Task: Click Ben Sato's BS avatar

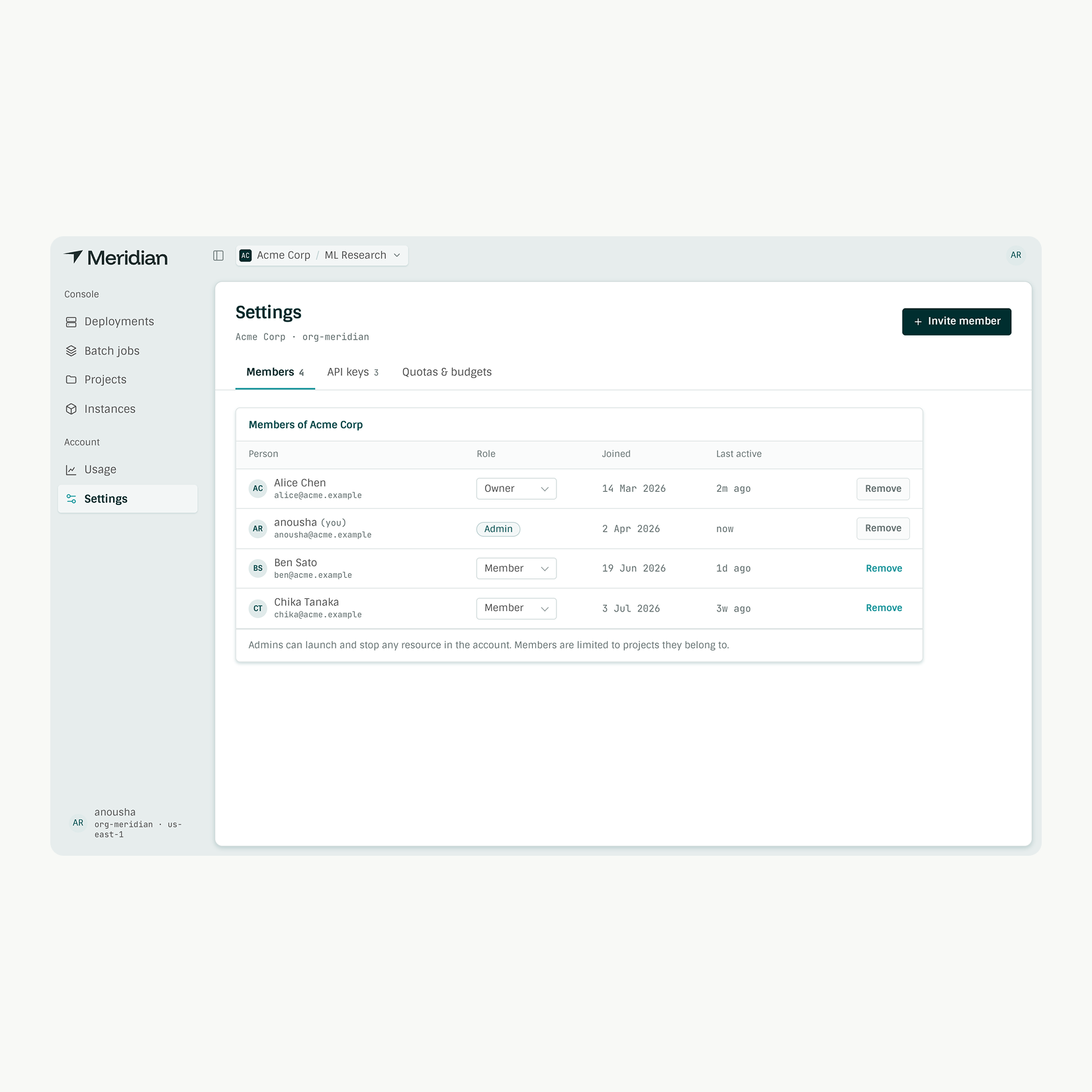Action: point(258,569)
